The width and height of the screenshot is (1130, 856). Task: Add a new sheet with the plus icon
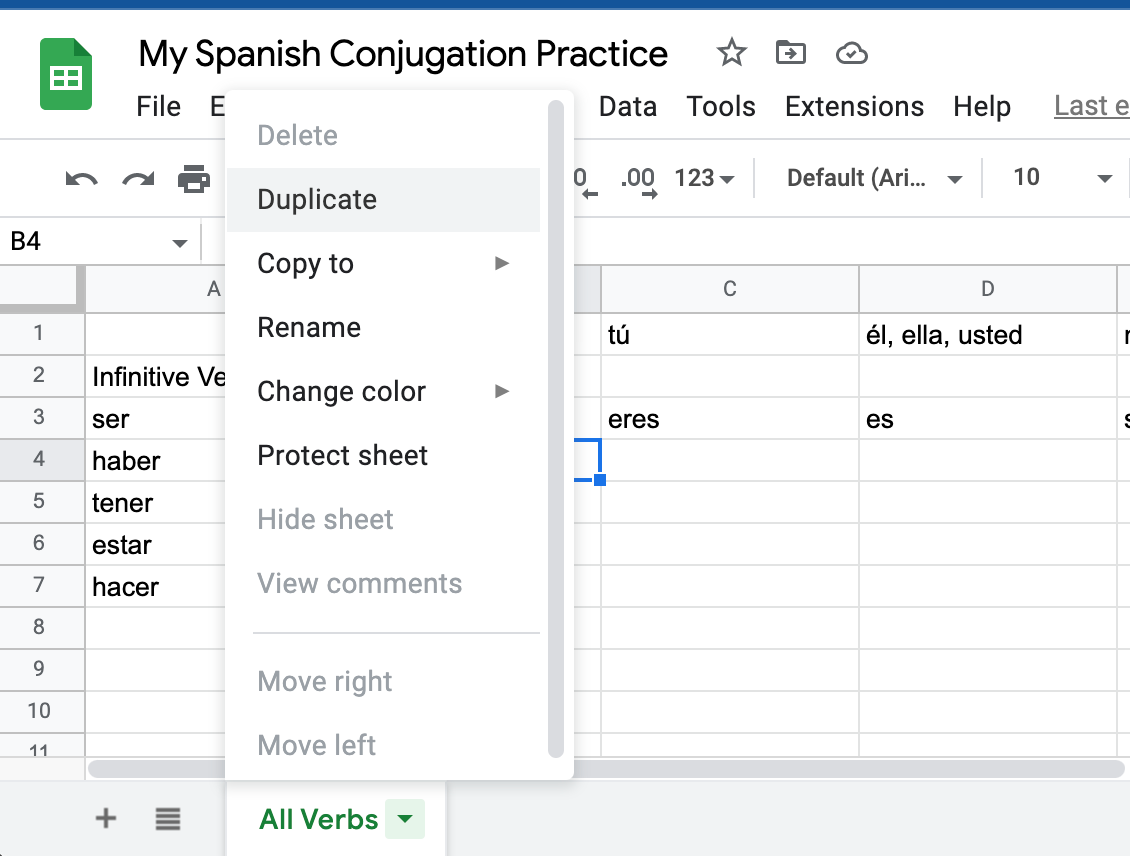click(105, 817)
